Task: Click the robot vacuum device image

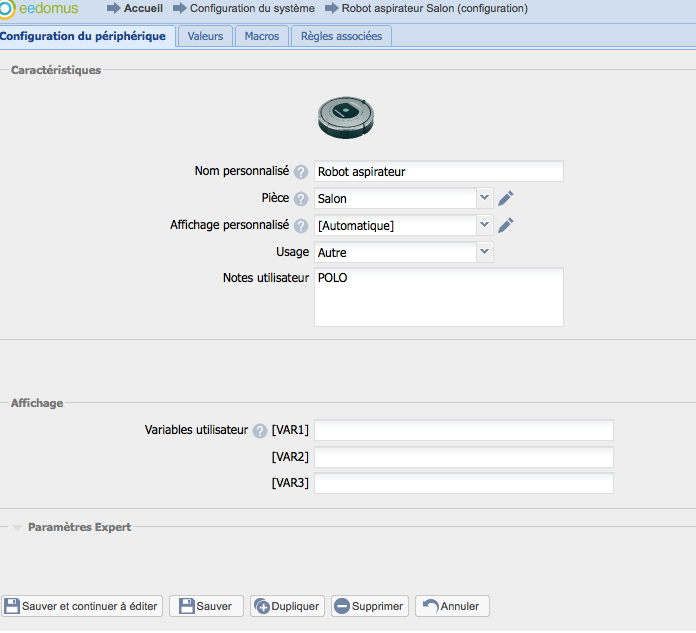Action: point(346,118)
